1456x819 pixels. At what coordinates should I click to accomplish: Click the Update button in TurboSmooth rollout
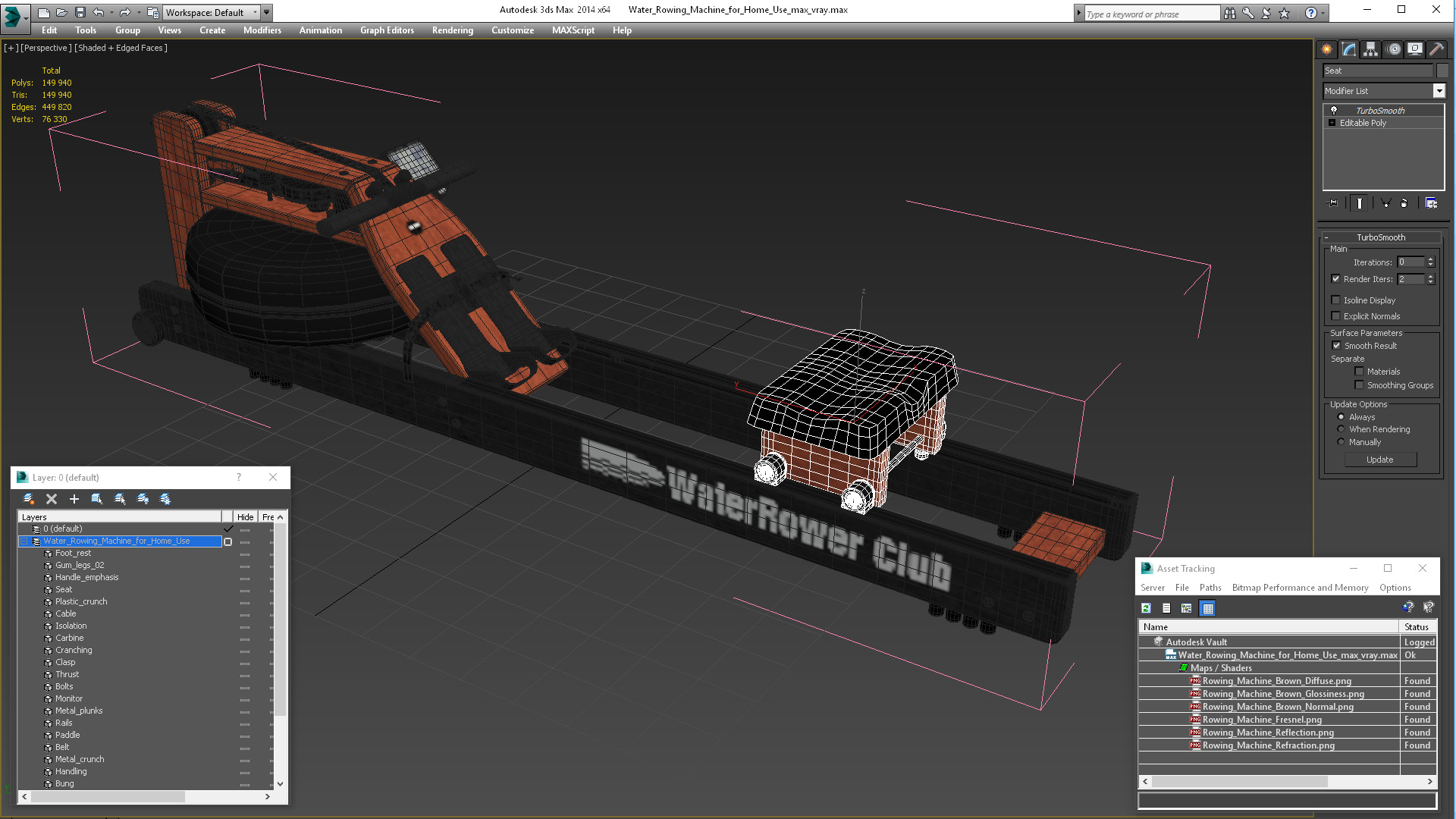click(1380, 460)
